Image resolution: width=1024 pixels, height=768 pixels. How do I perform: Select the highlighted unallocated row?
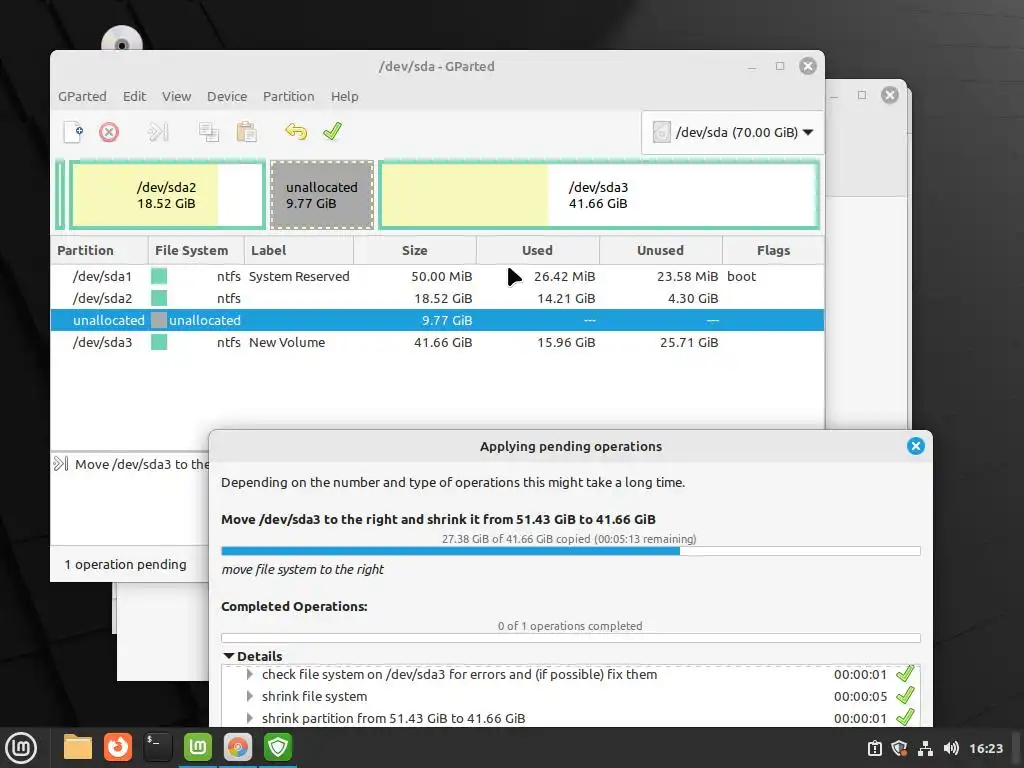pyautogui.click(x=438, y=320)
